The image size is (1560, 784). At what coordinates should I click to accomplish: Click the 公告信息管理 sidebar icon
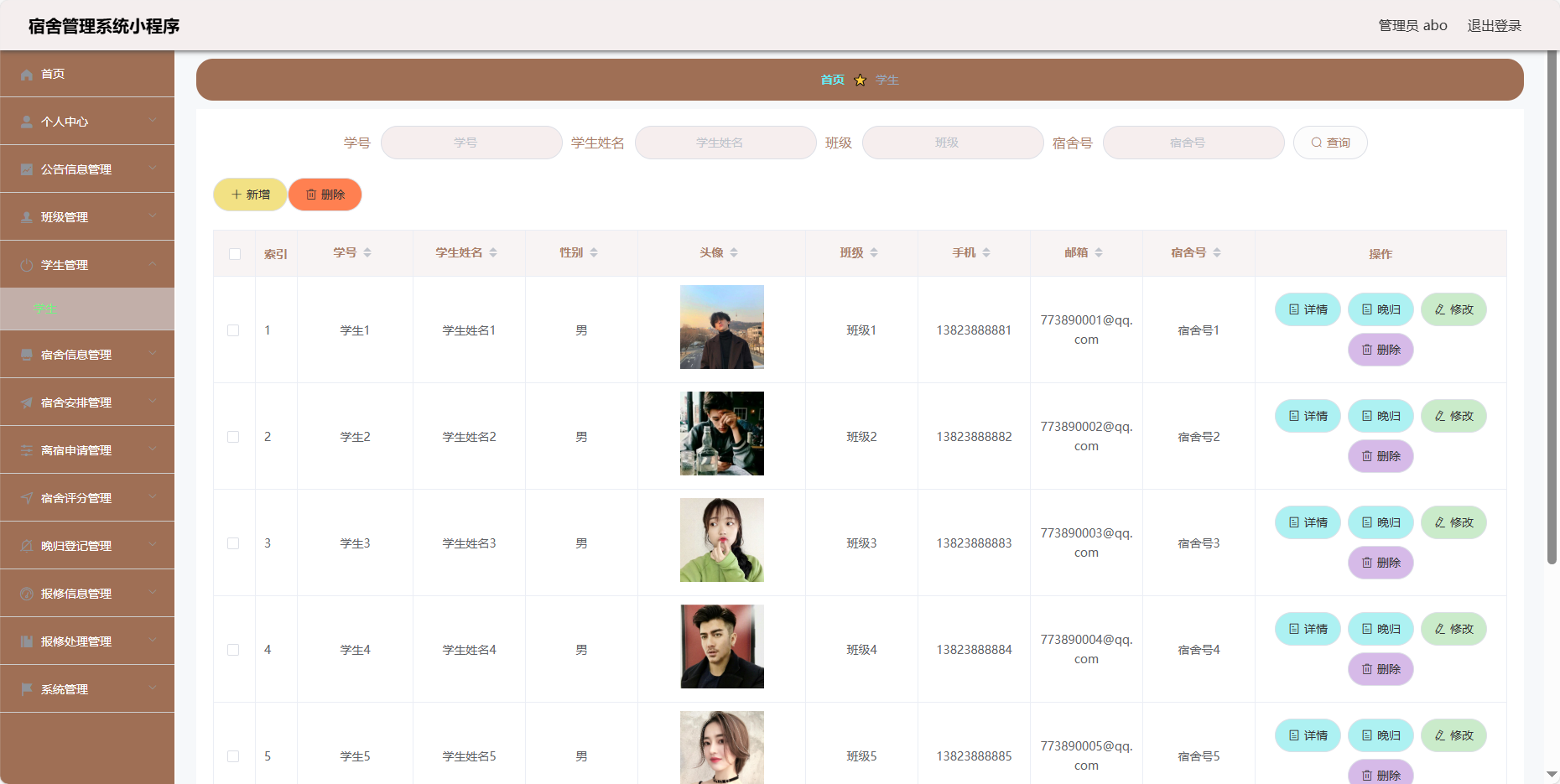(x=27, y=170)
